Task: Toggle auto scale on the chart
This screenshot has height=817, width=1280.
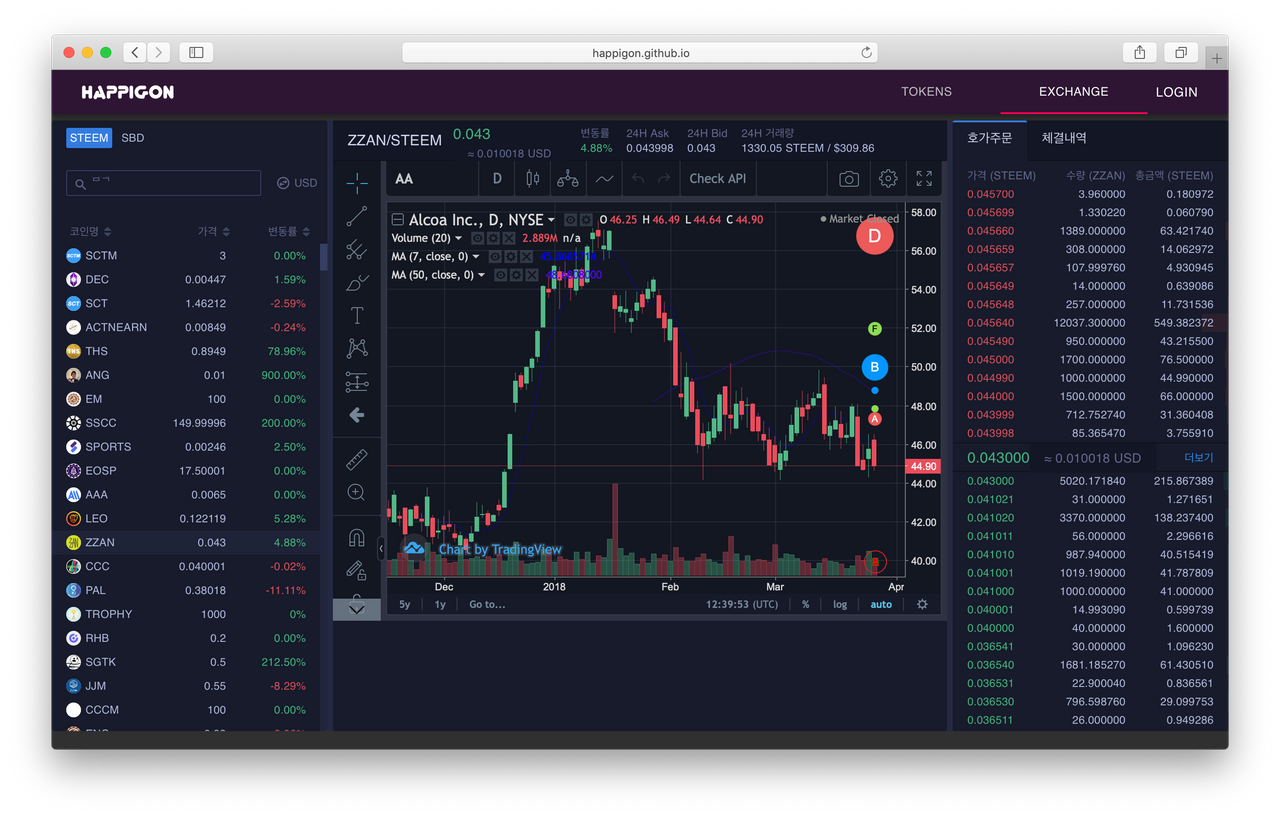Action: [x=881, y=604]
